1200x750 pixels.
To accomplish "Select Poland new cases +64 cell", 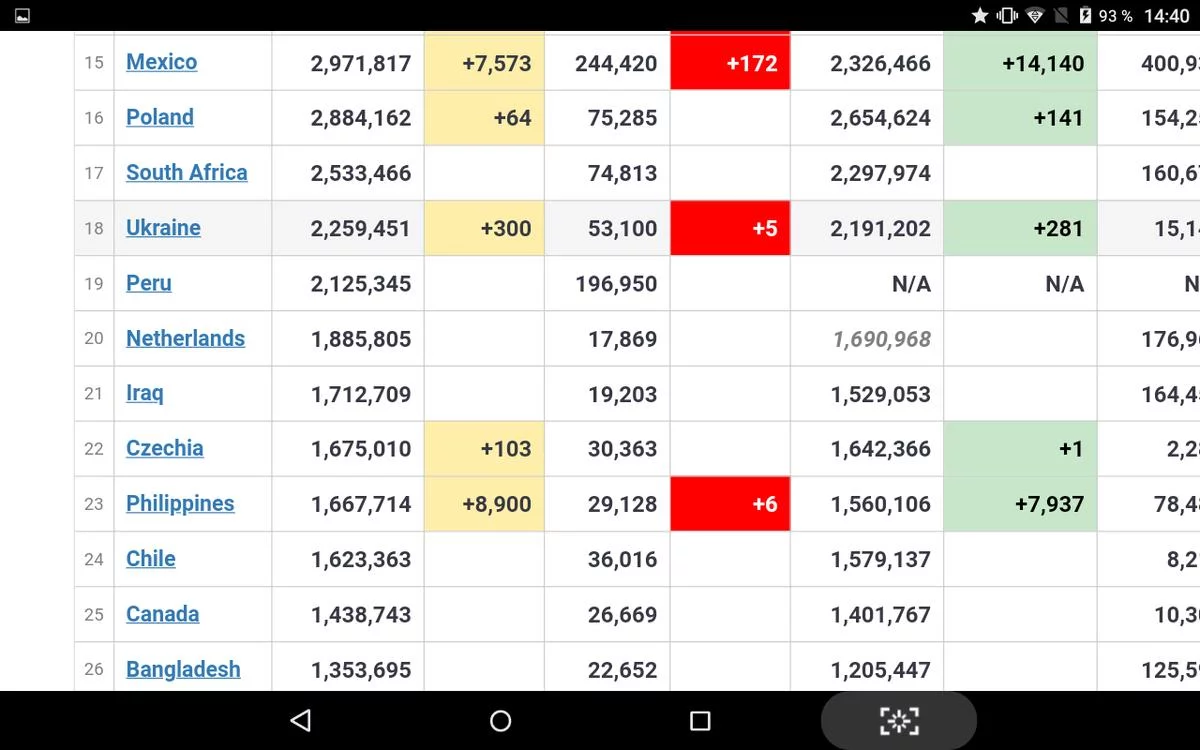I will click(x=485, y=118).
